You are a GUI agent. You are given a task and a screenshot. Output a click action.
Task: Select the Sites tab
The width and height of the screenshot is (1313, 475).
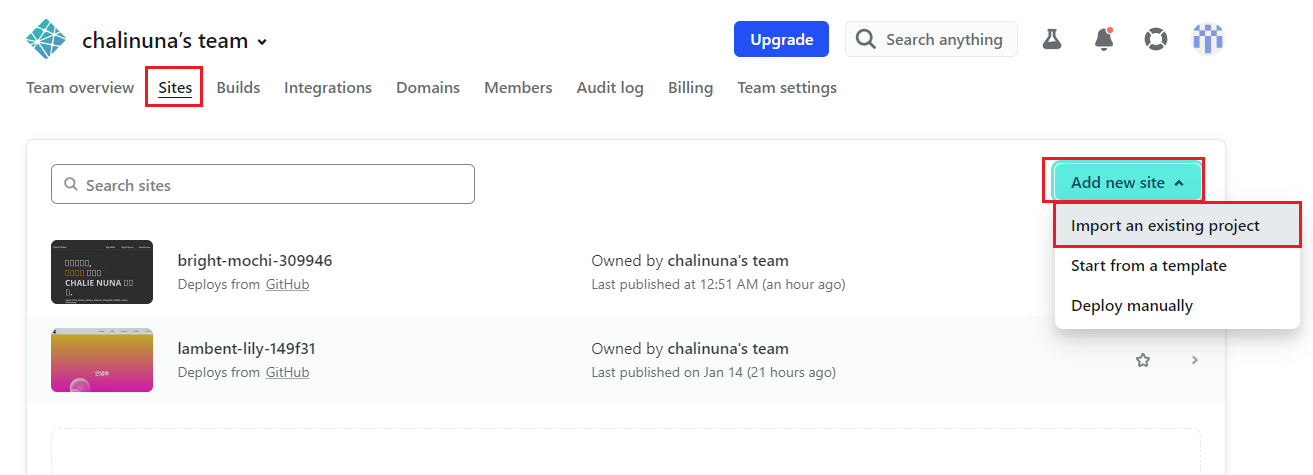click(x=175, y=88)
